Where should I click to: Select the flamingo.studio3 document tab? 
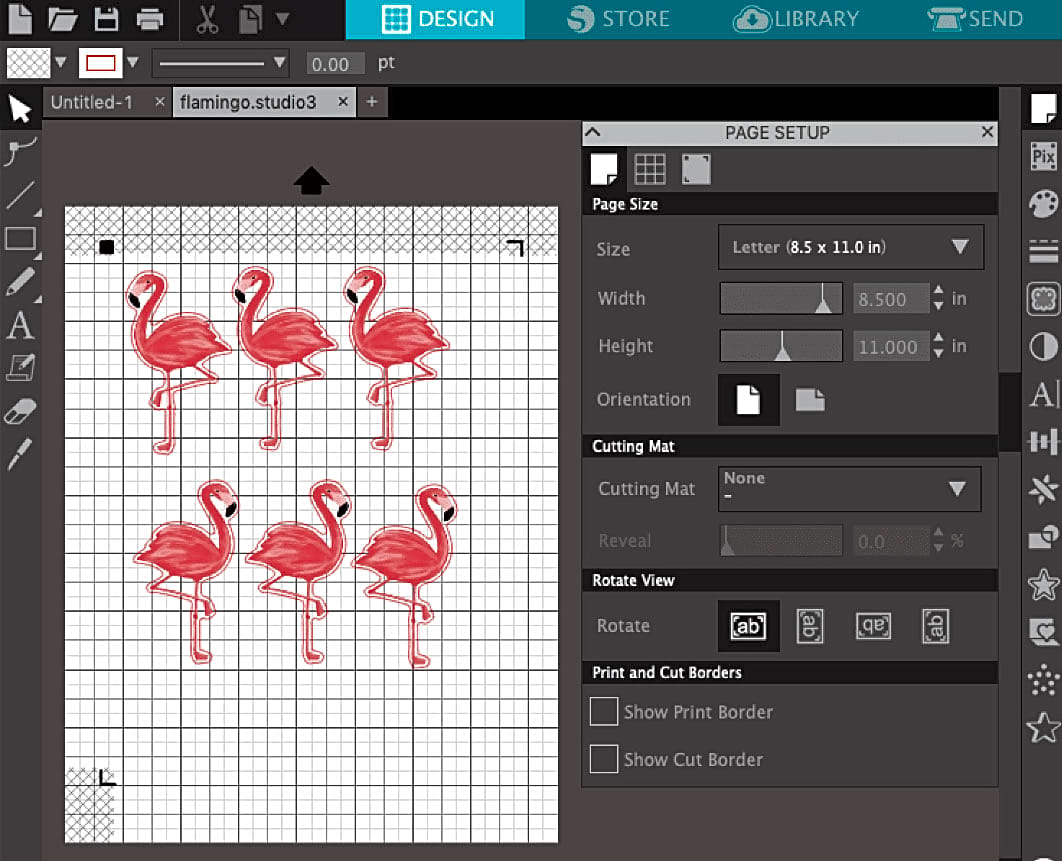(249, 102)
